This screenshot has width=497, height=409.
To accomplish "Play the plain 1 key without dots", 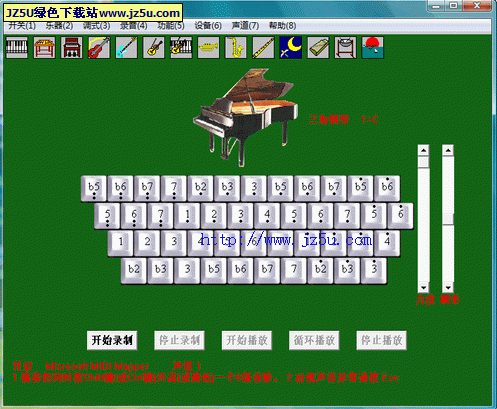I will coord(121,243).
